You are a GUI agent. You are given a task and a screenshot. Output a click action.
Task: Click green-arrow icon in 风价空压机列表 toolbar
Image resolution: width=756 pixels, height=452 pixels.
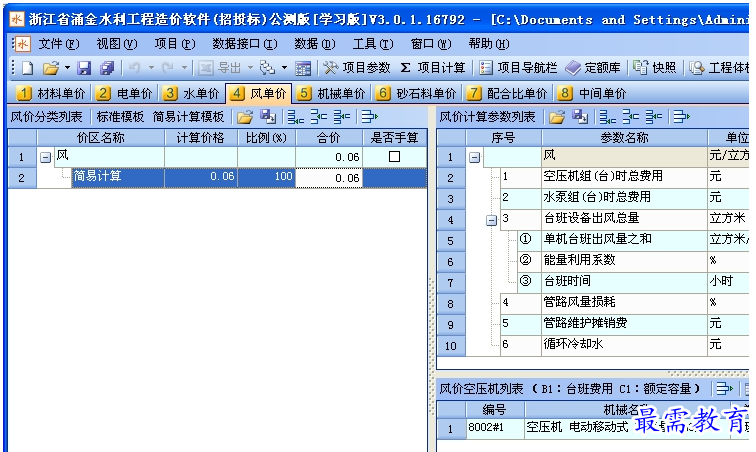coord(725,389)
